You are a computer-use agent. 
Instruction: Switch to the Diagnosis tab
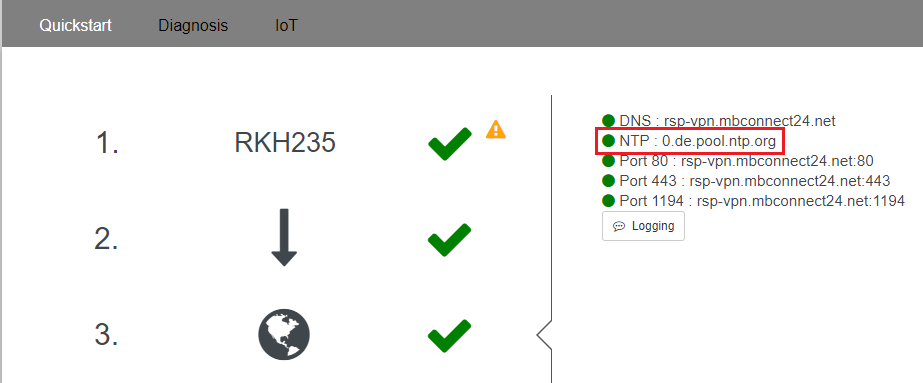[193, 26]
